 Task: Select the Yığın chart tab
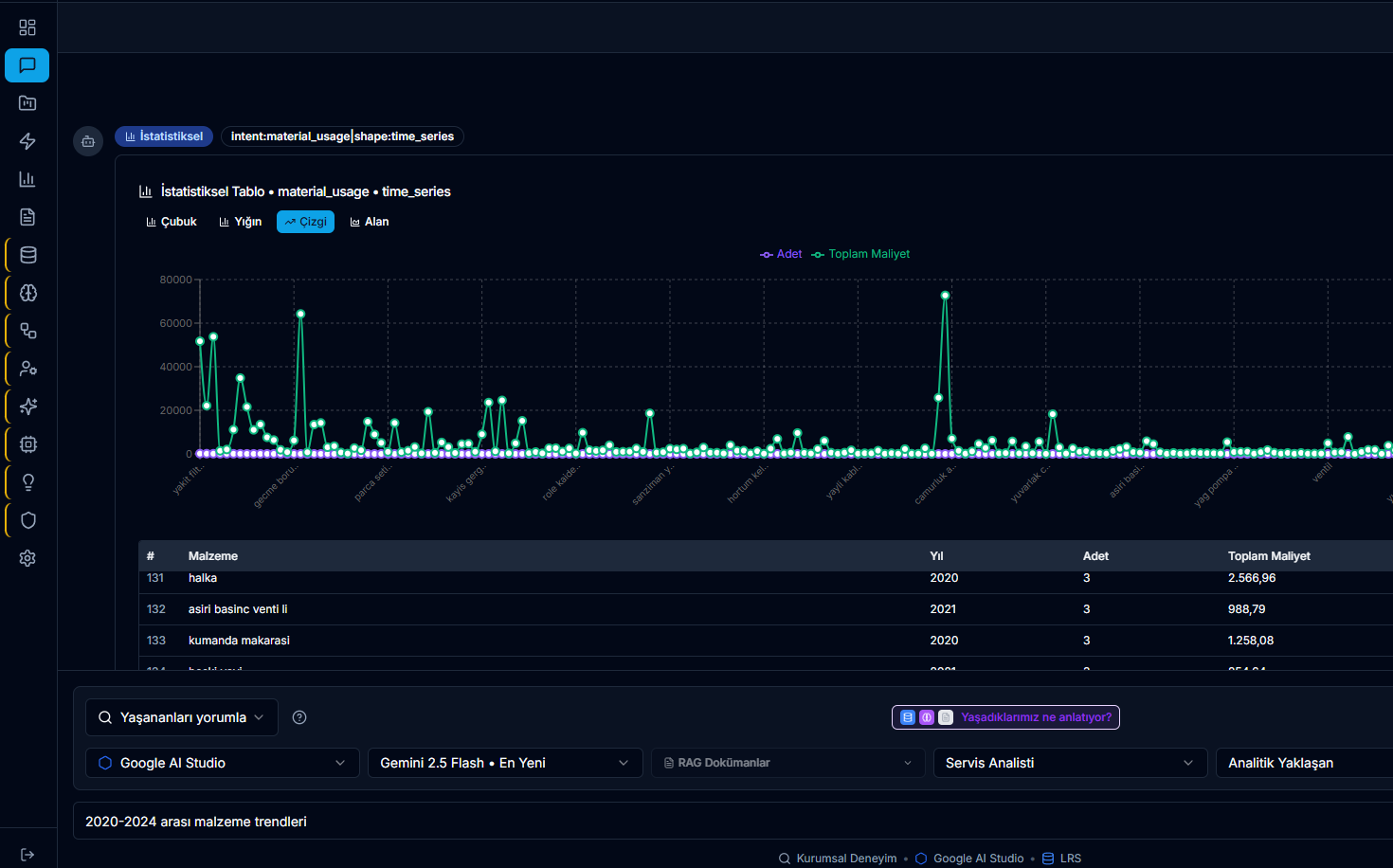pyautogui.click(x=241, y=222)
